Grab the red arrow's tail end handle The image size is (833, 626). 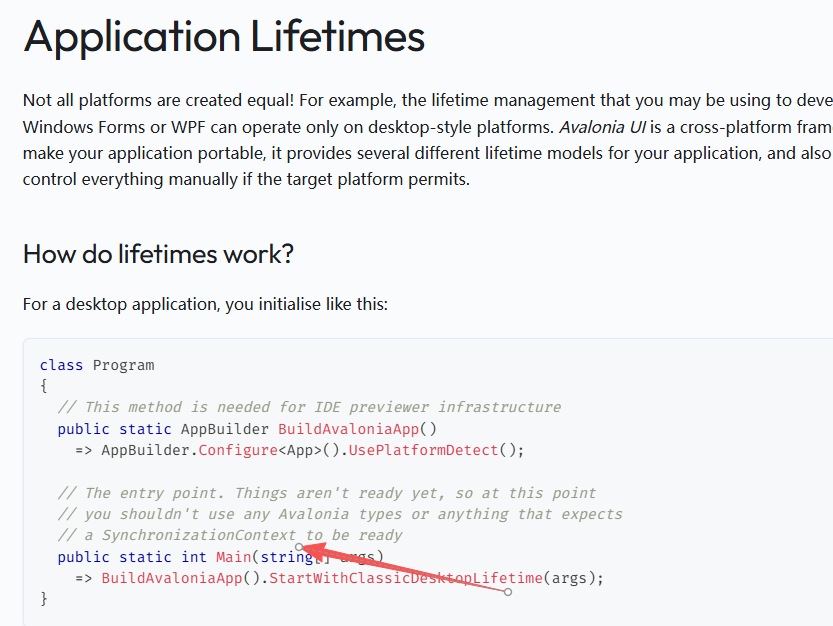pos(508,592)
